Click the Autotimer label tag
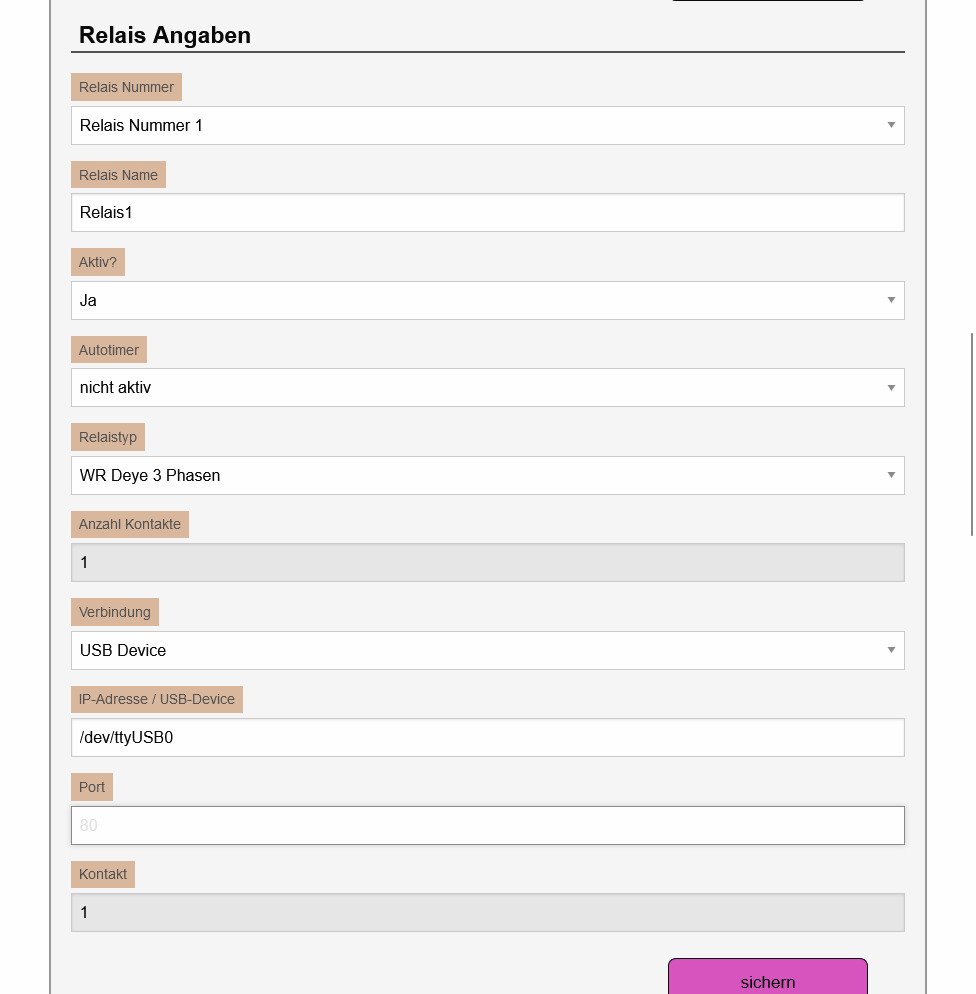976x994 pixels. 109,350
